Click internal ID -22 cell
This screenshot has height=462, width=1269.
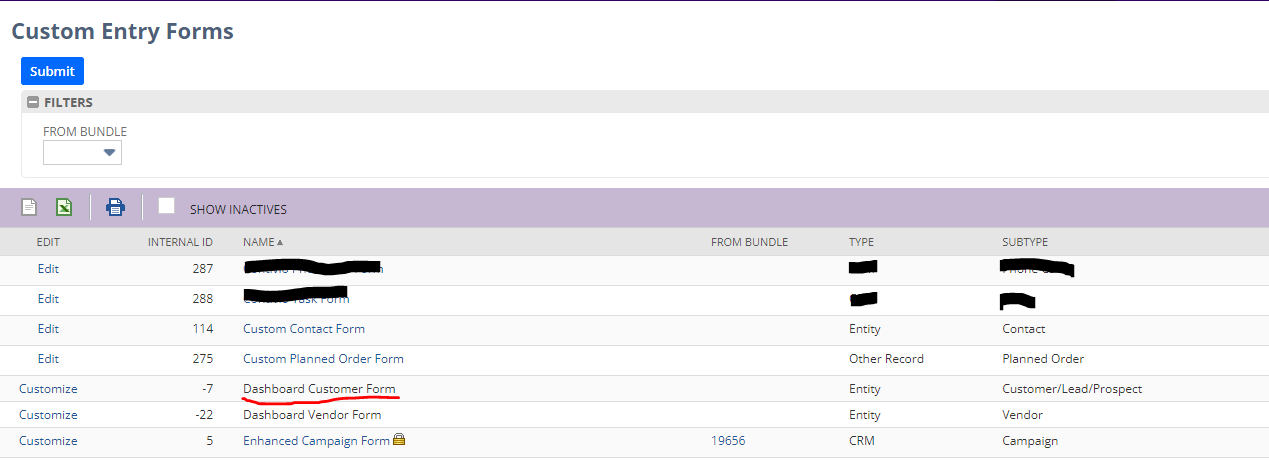tap(202, 415)
